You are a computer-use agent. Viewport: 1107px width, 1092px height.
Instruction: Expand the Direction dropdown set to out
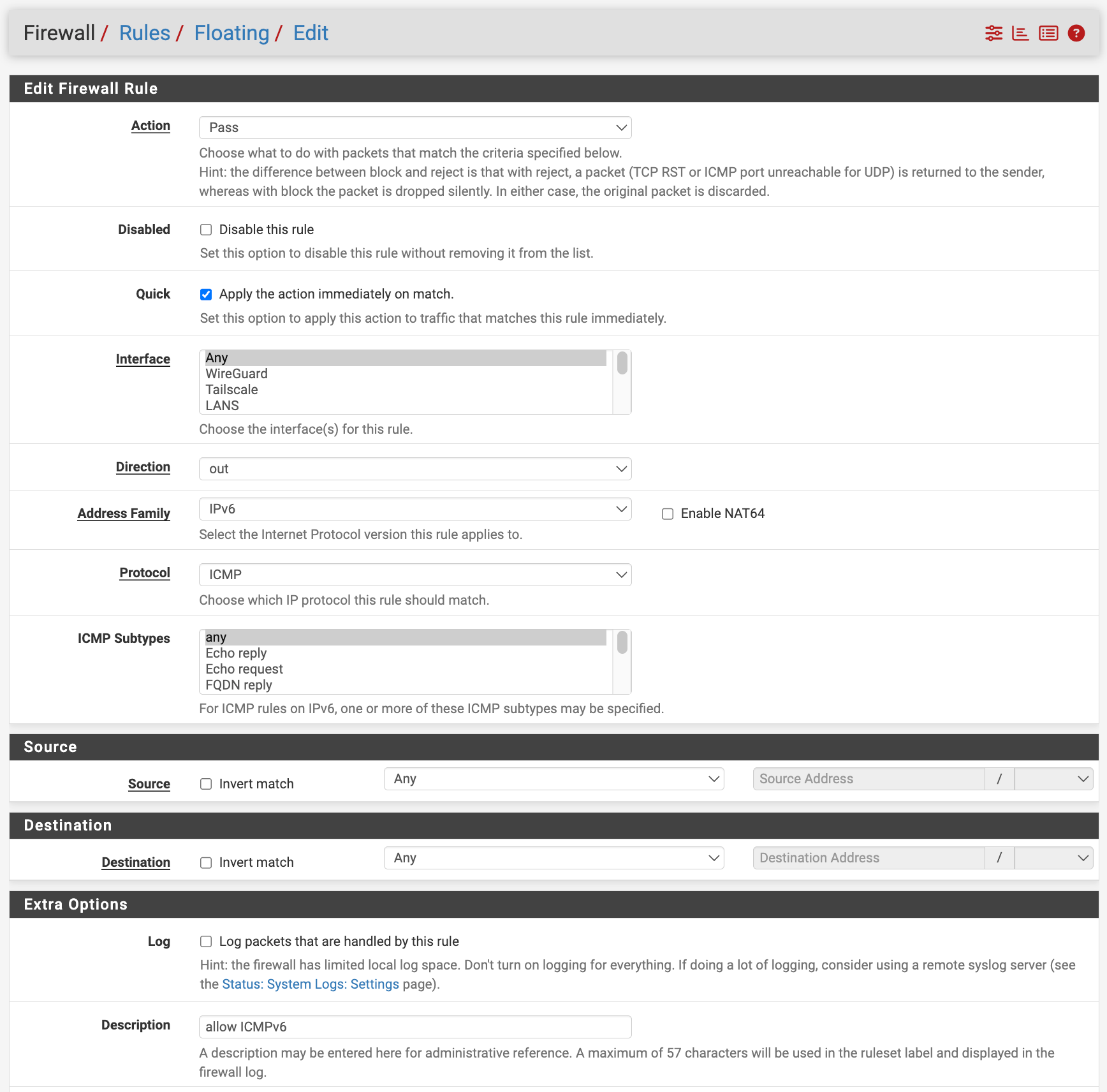click(x=415, y=469)
